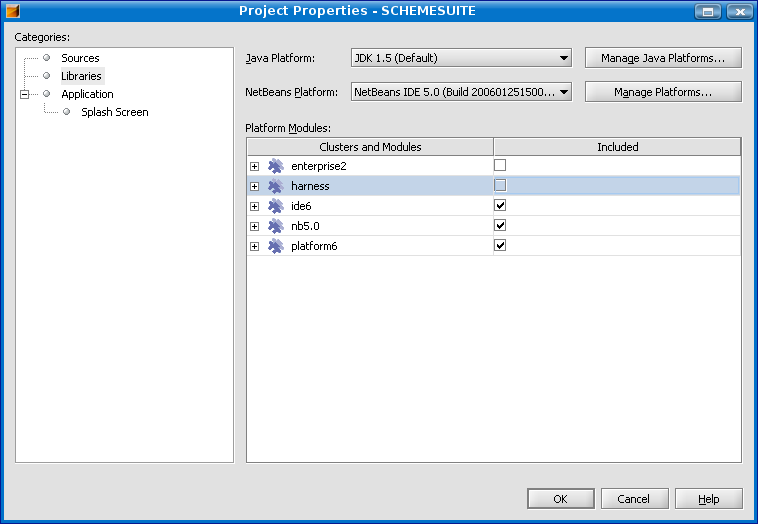Click the bullet icon beside Sources
Screen dimensions: 758x524
click(x=46, y=58)
